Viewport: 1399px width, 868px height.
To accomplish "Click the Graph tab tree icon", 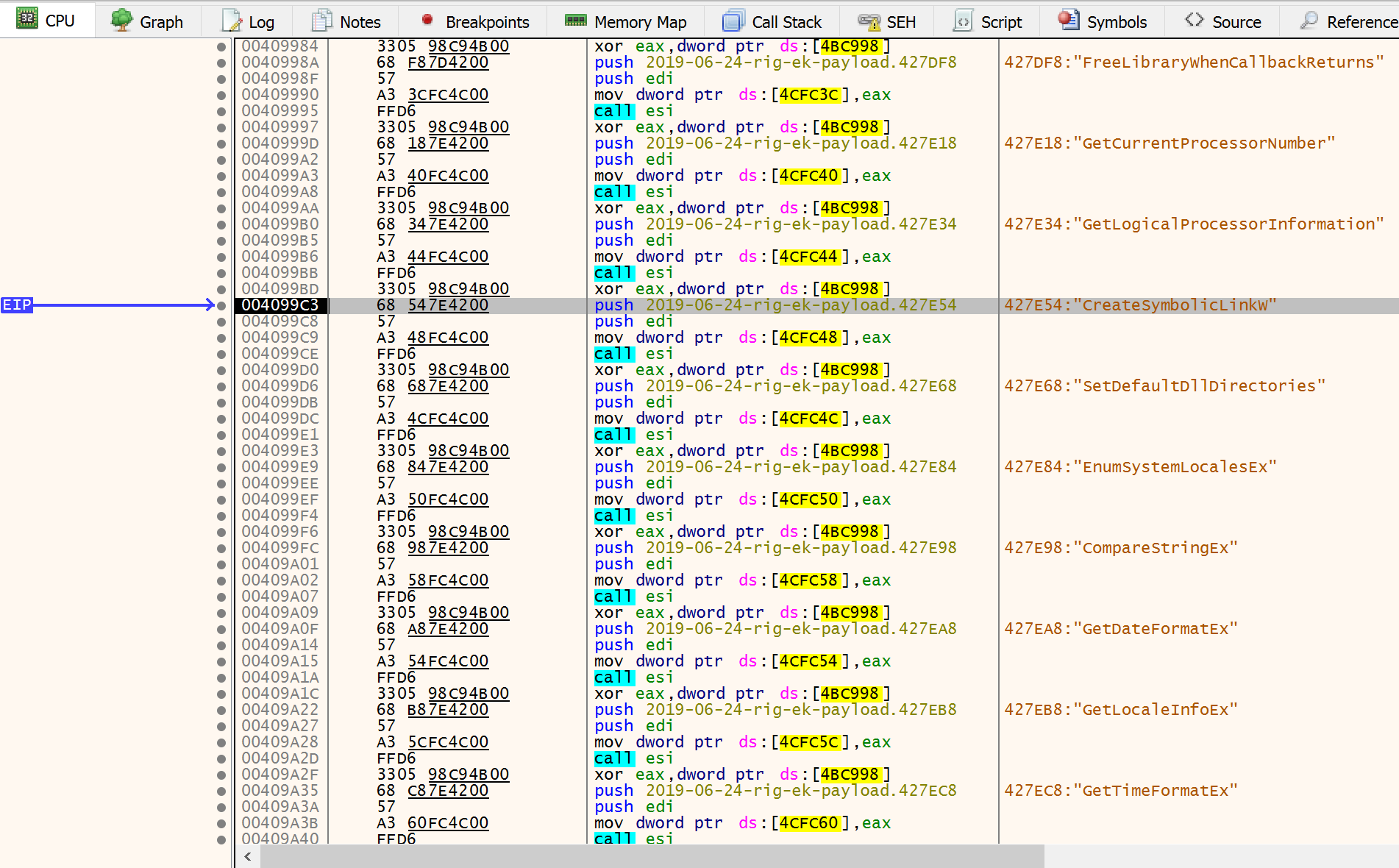I will [121, 20].
